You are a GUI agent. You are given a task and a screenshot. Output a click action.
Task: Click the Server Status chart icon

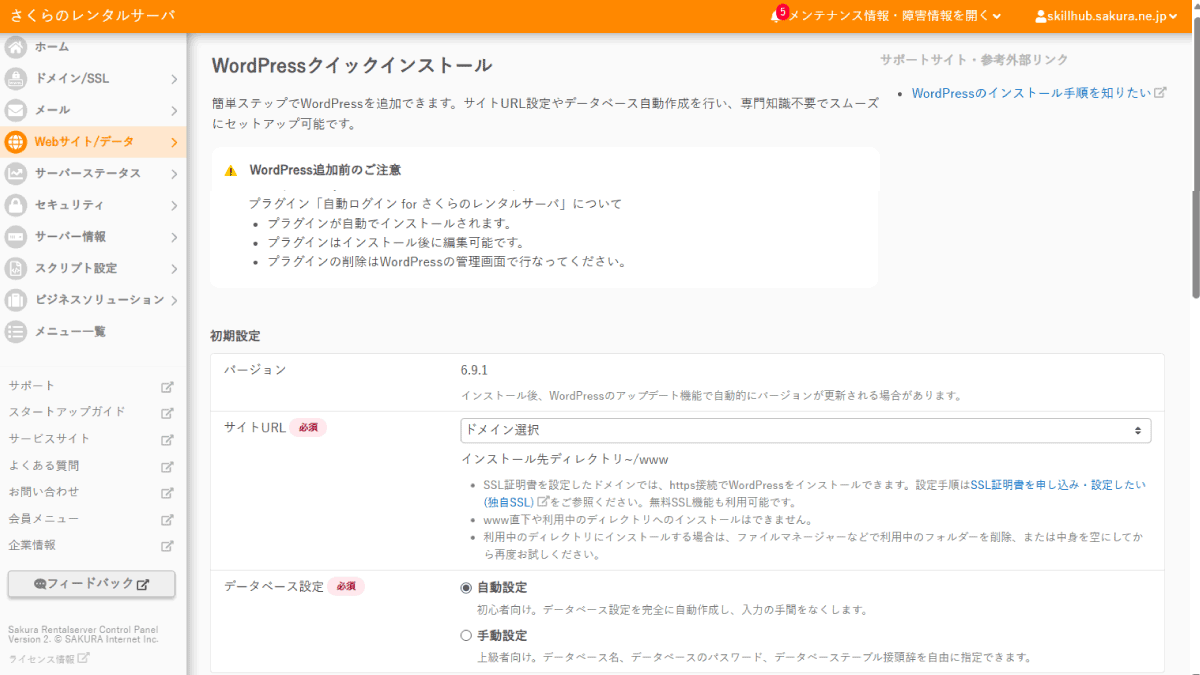pyautogui.click(x=16, y=173)
